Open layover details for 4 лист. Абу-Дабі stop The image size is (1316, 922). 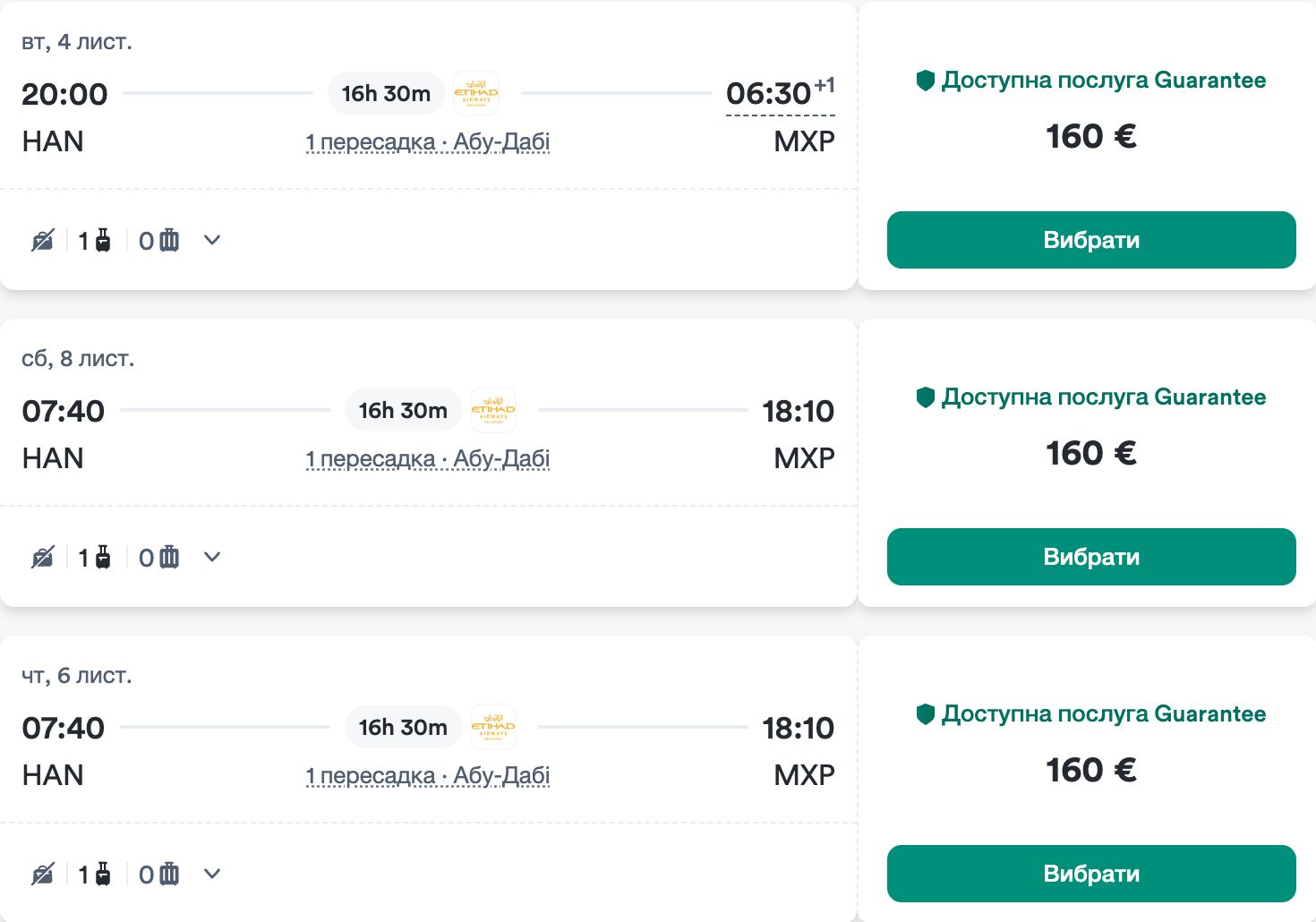(x=428, y=142)
